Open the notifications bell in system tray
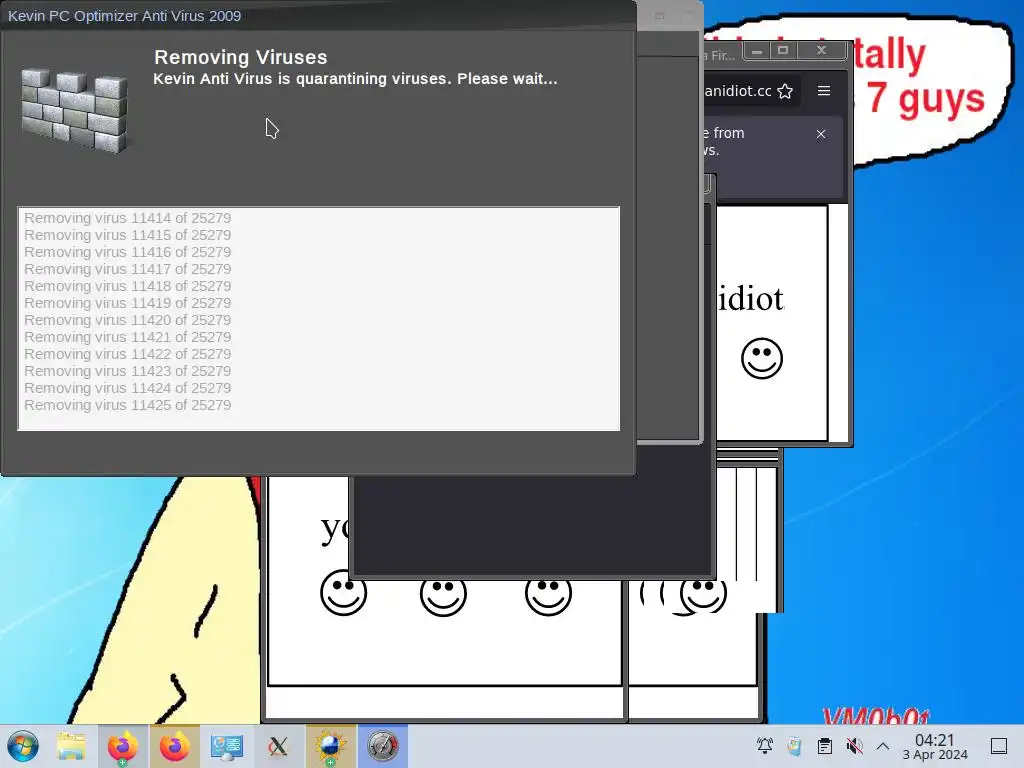Image resolution: width=1024 pixels, height=768 pixels. (765, 745)
